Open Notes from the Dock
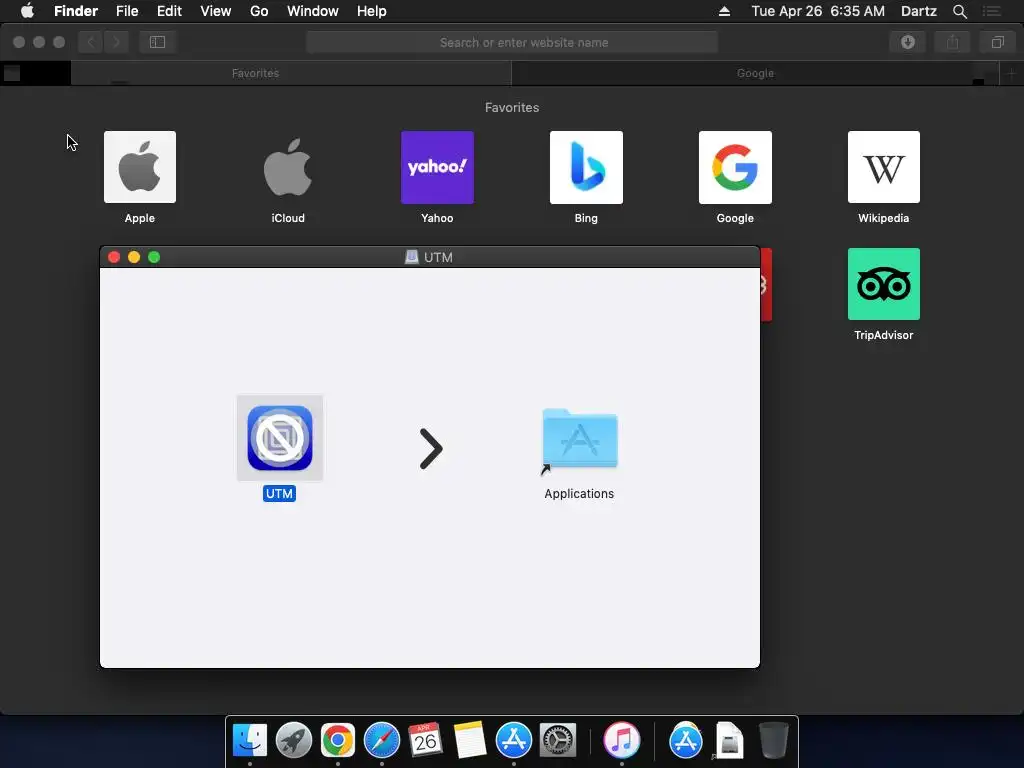The width and height of the screenshot is (1024, 768). (469, 740)
